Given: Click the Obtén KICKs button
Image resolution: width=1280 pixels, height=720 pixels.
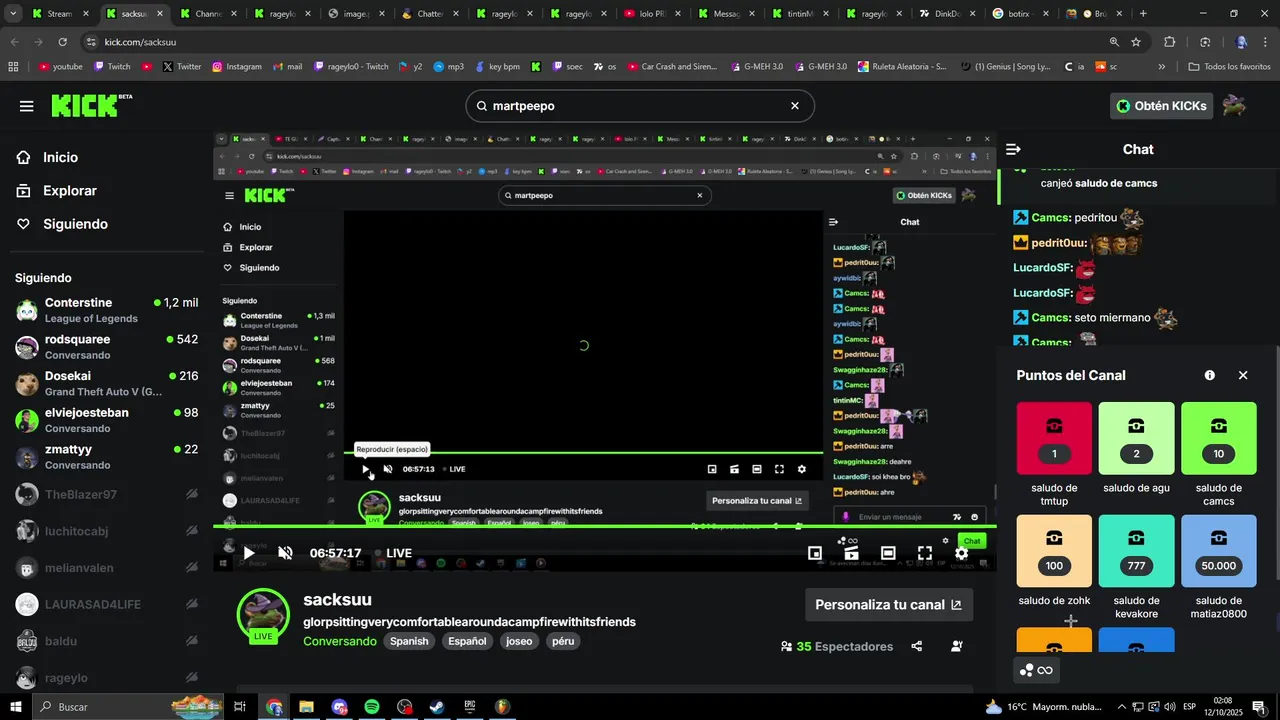Looking at the screenshot, I should click(1161, 106).
